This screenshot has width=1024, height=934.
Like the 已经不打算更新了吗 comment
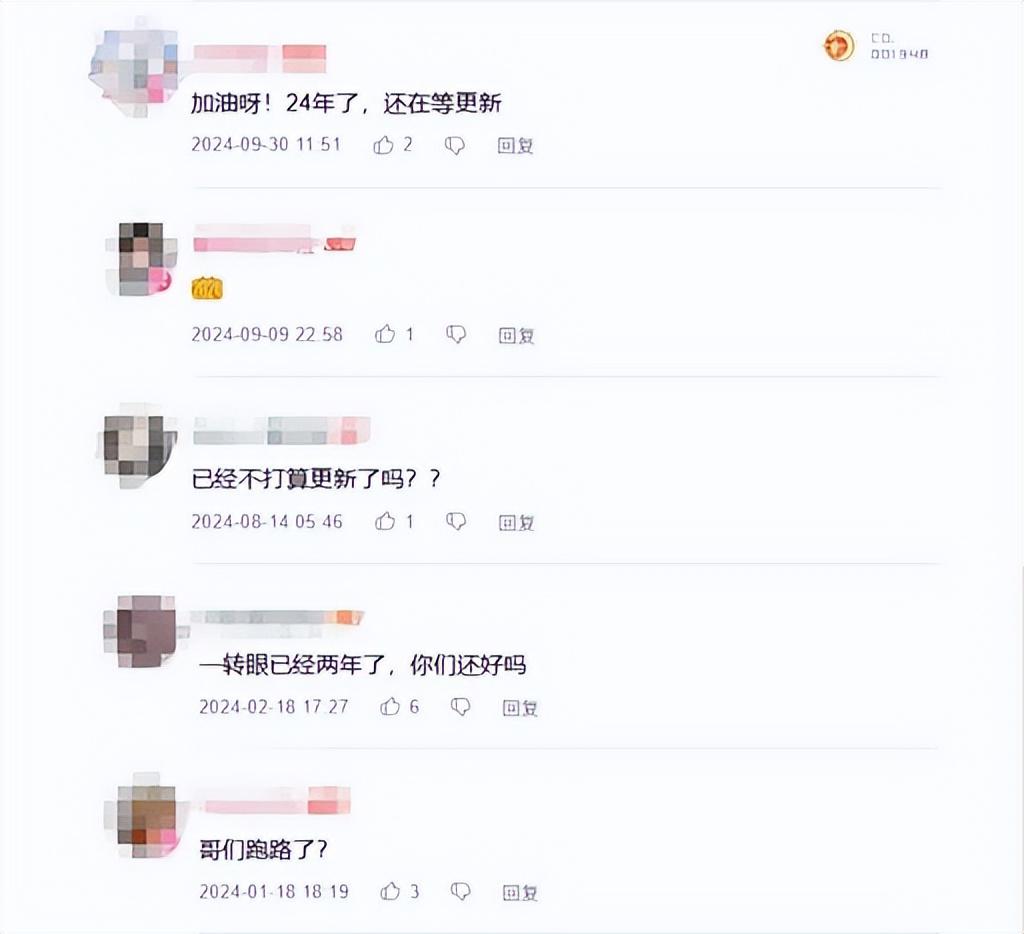point(385,521)
